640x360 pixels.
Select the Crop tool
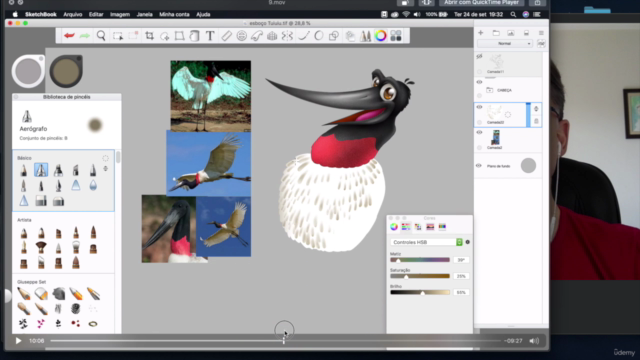(149, 36)
